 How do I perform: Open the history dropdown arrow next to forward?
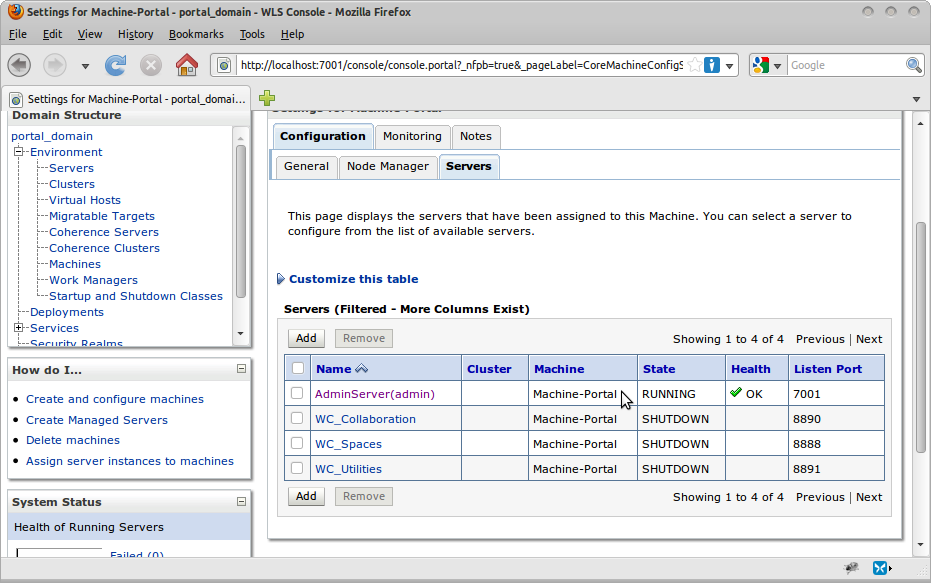pyautogui.click(x=86, y=66)
